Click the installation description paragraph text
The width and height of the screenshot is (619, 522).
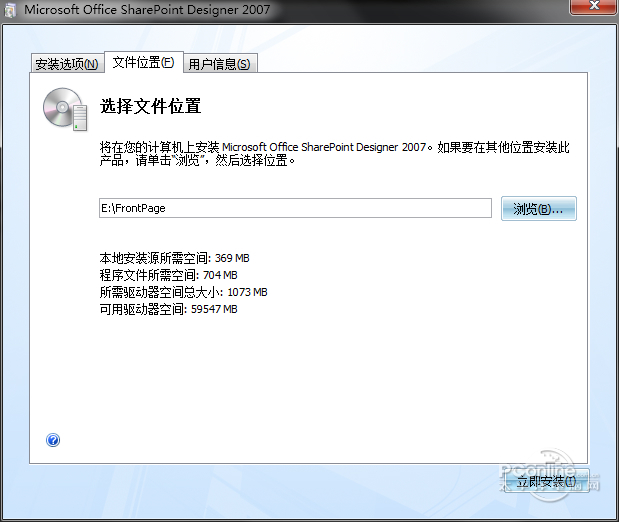[x=334, y=154]
